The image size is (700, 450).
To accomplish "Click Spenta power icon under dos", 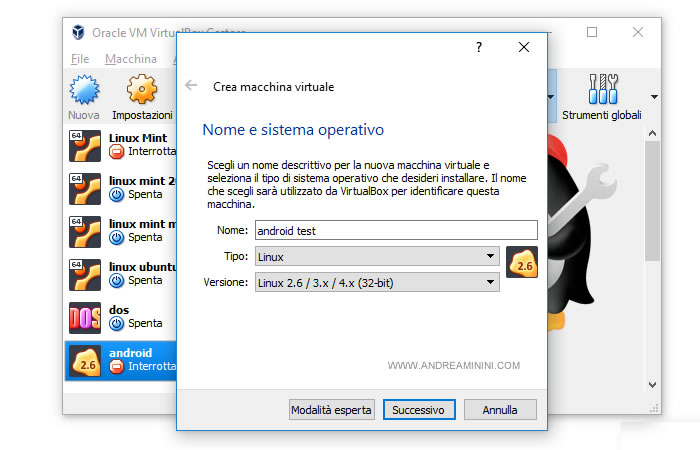I will (x=117, y=323).
